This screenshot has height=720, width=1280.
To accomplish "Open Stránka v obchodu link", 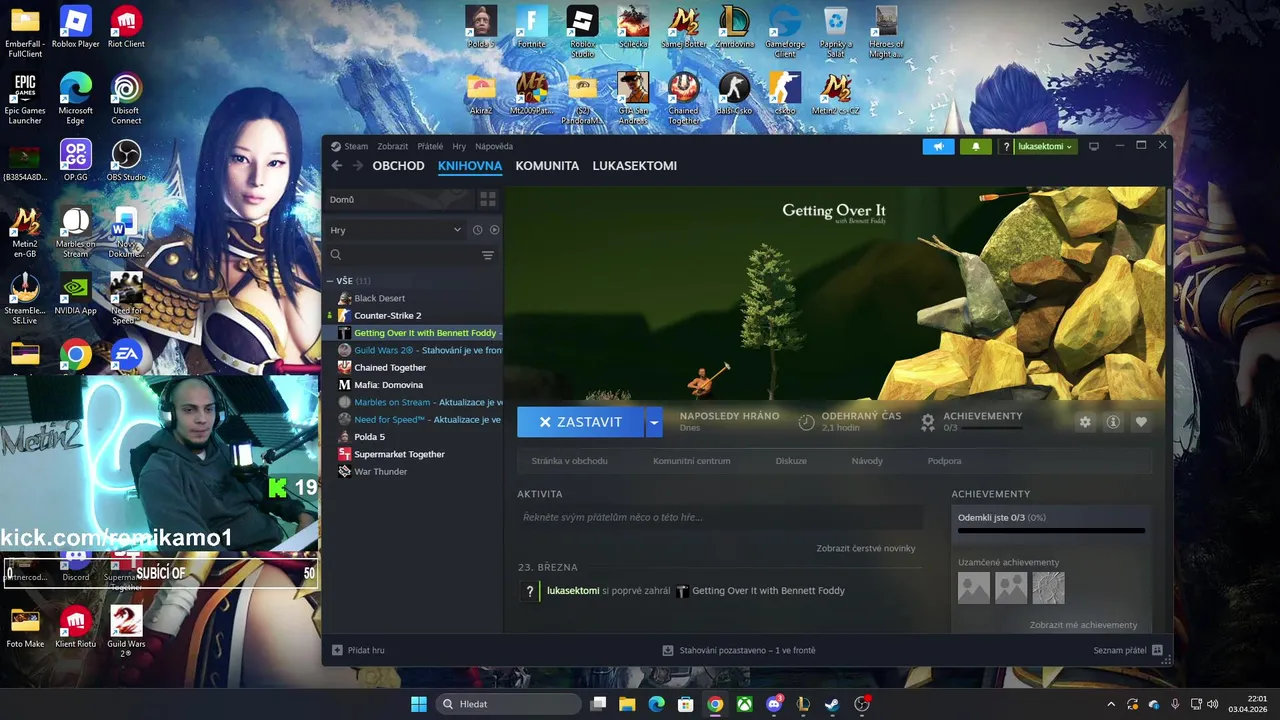I will point(569,461).
